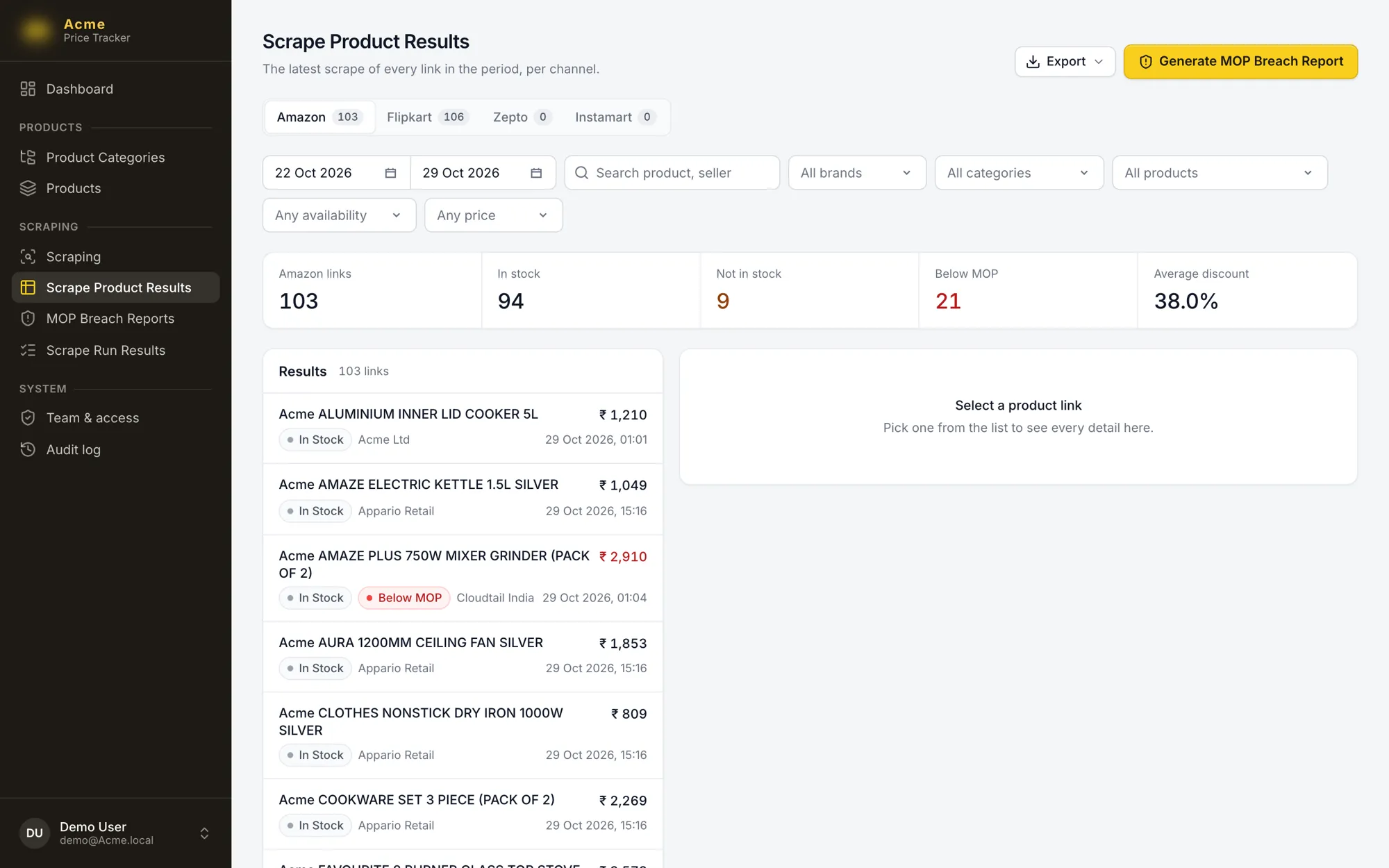Open the All products dropdown
The image size is (1389, 868).
[1220, 173]
